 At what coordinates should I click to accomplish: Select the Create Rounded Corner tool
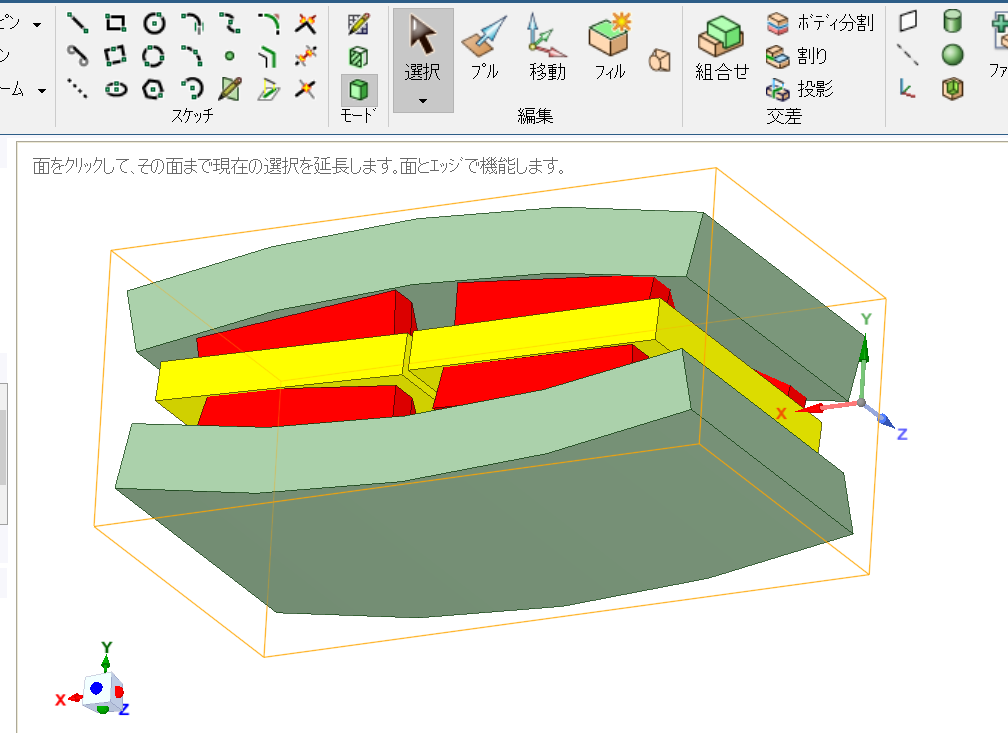click(268, 23)
